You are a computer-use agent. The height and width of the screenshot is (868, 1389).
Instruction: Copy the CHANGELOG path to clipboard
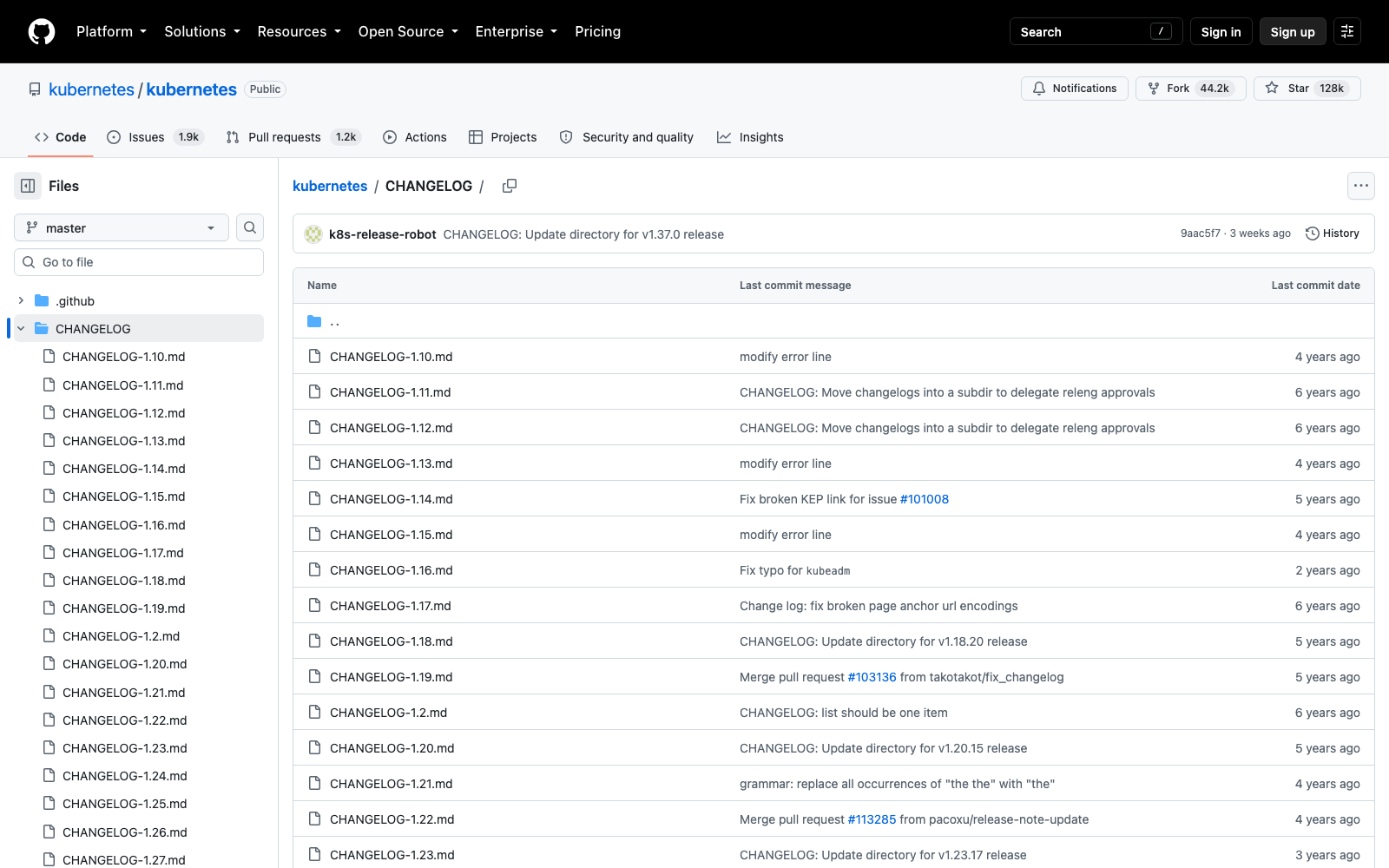(510, 186)
